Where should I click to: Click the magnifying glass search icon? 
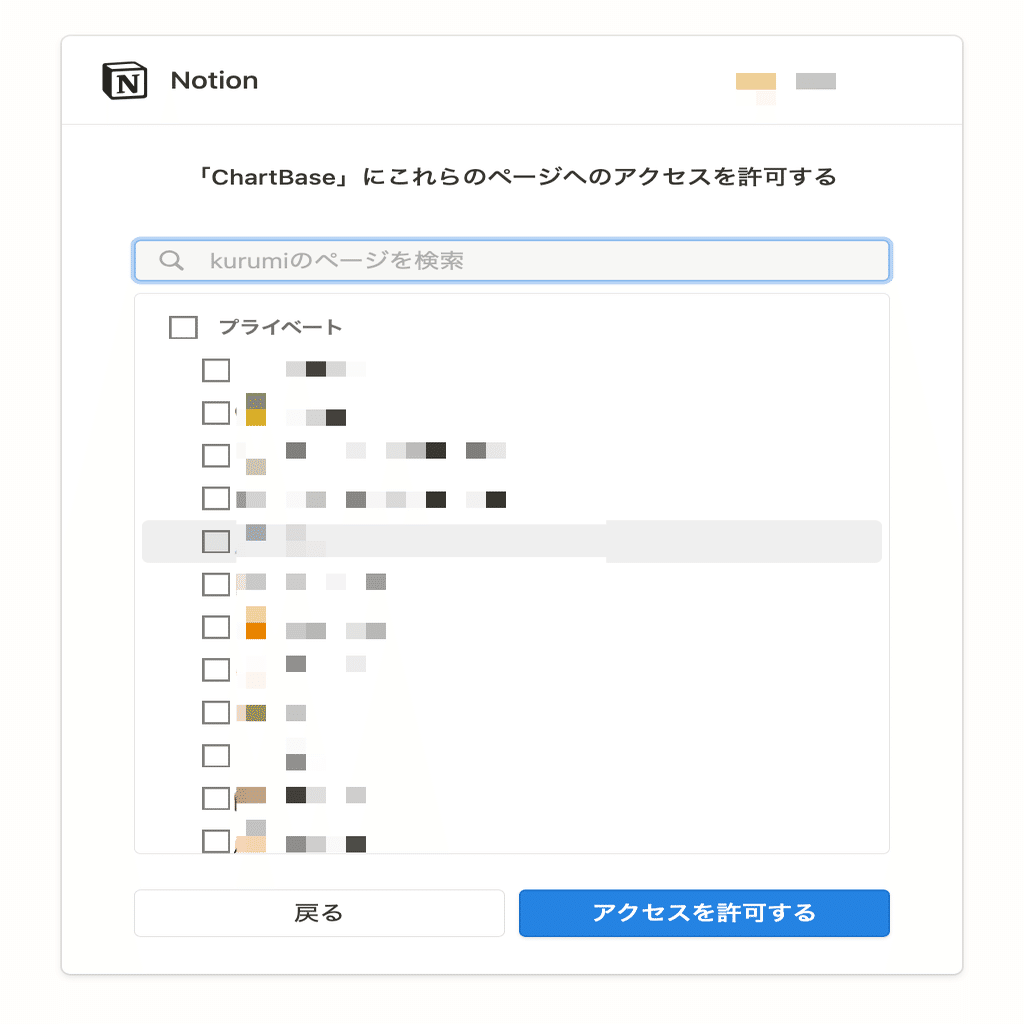[x=171, y=261]
